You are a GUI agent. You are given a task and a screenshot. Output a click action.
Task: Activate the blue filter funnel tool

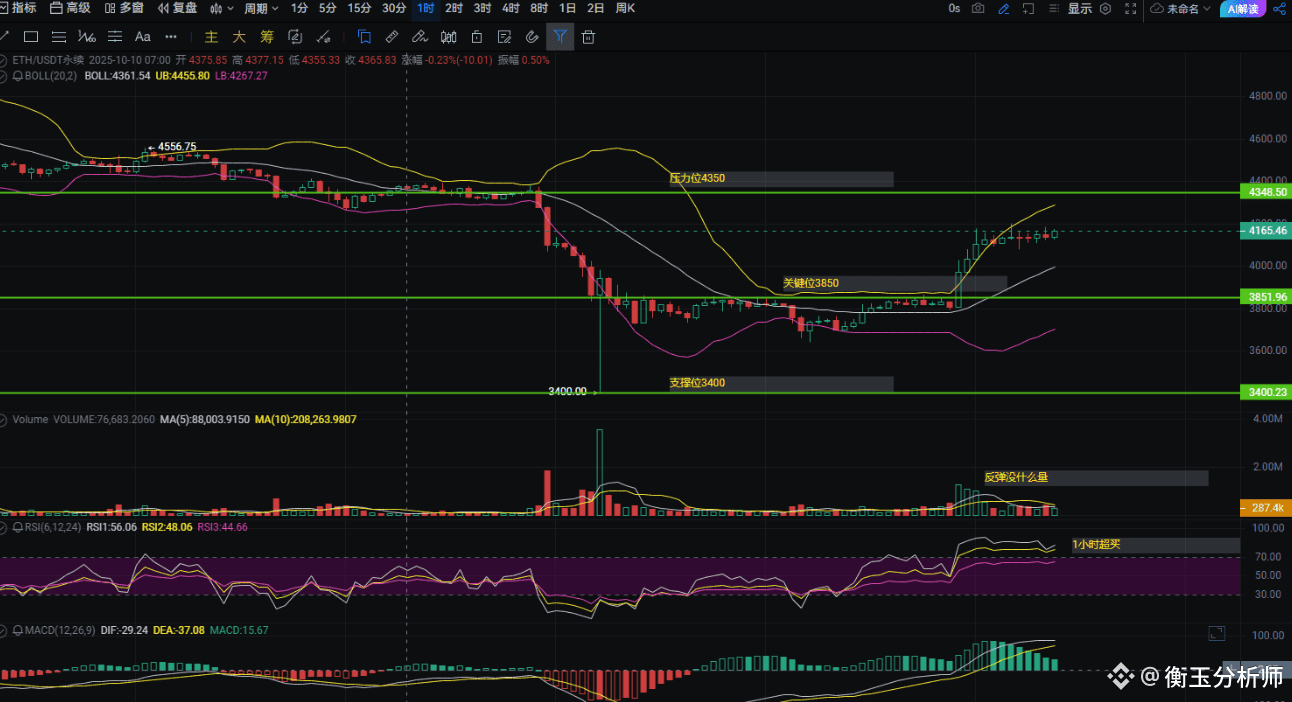(x=560, y=37)
